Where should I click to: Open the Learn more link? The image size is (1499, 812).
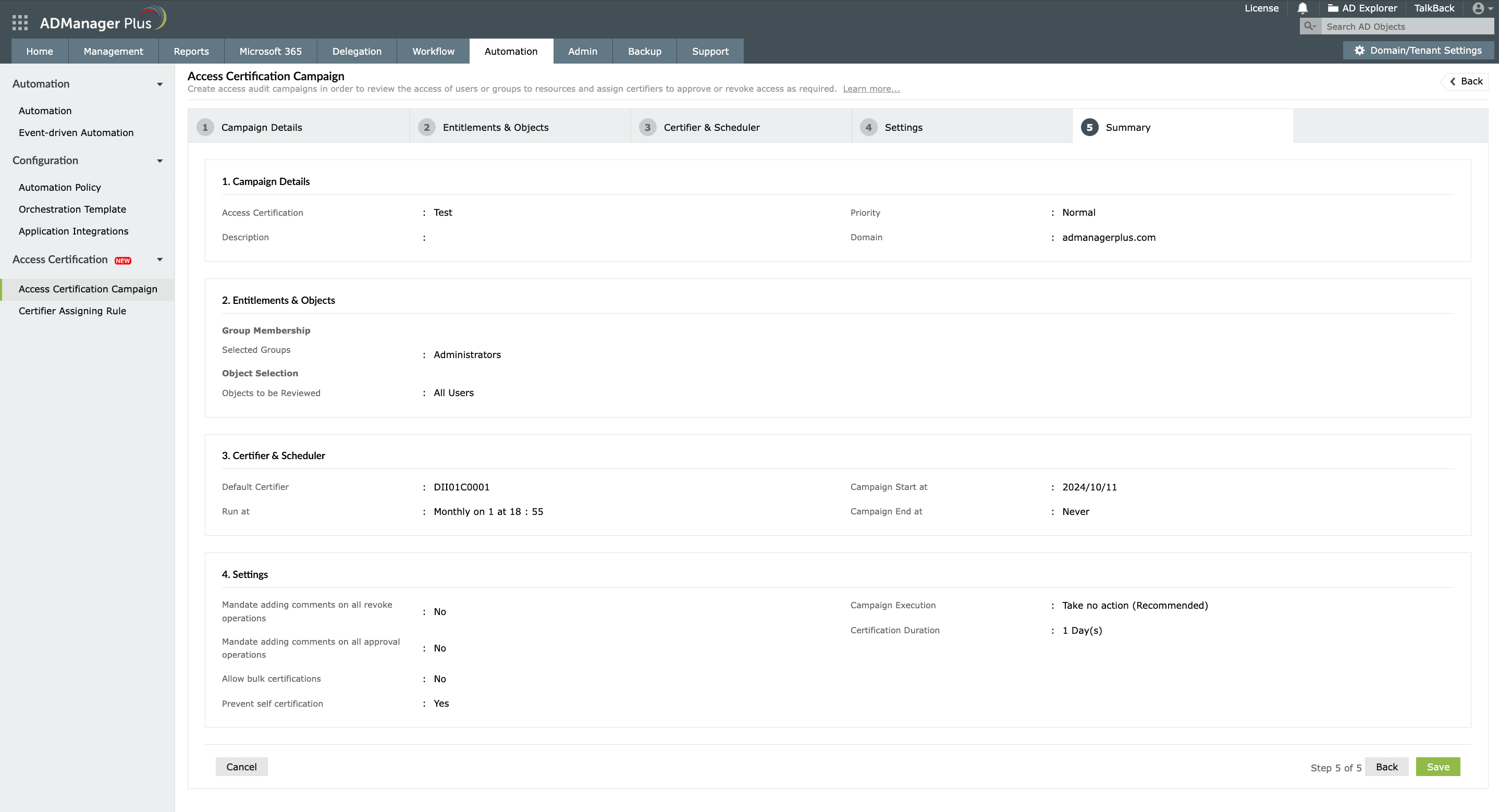(x=870, y=89)
